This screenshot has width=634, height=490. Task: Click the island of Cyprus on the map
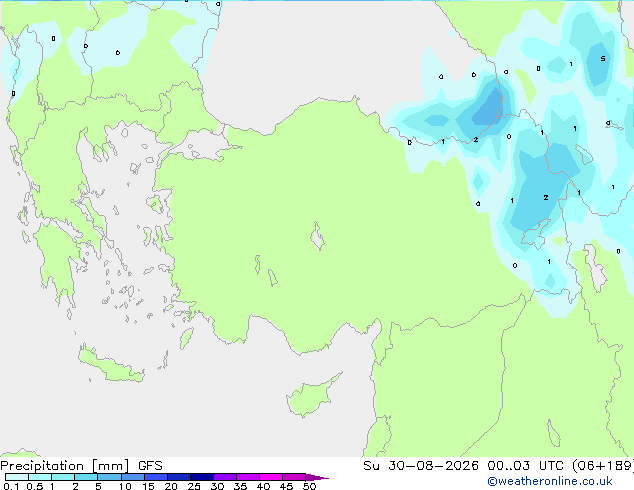pos(311,397)
